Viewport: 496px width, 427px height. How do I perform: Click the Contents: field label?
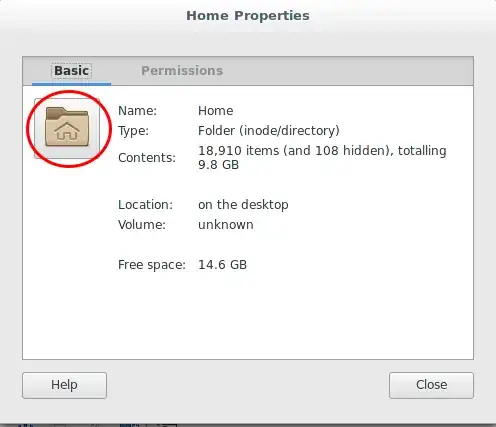[147, 158]
